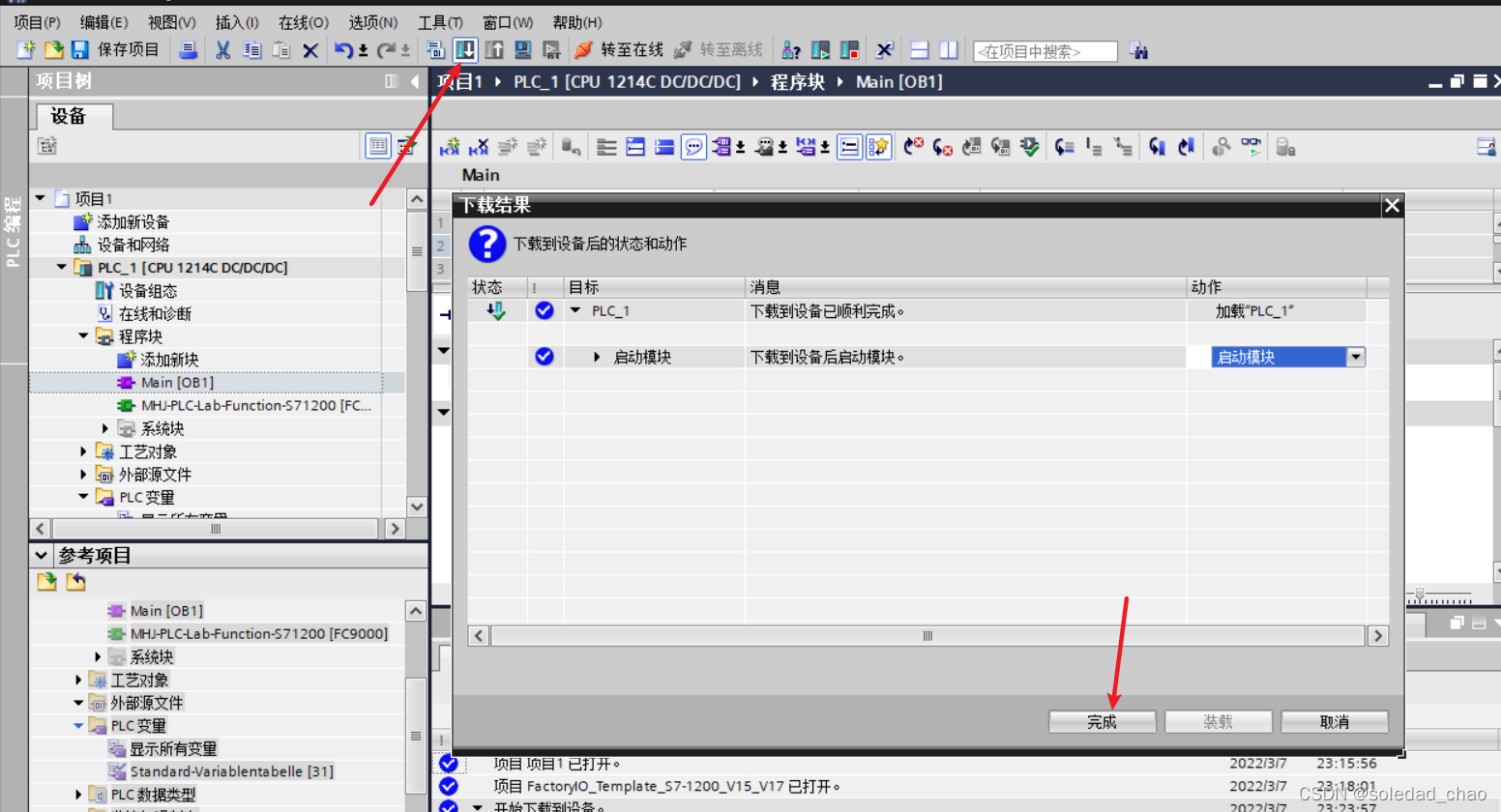1501x812 pixels.
Task: Select MHJ-PLC-Lab-Function-S71200 [FC9000] in reference project
Action: click(x=259, y=633)
